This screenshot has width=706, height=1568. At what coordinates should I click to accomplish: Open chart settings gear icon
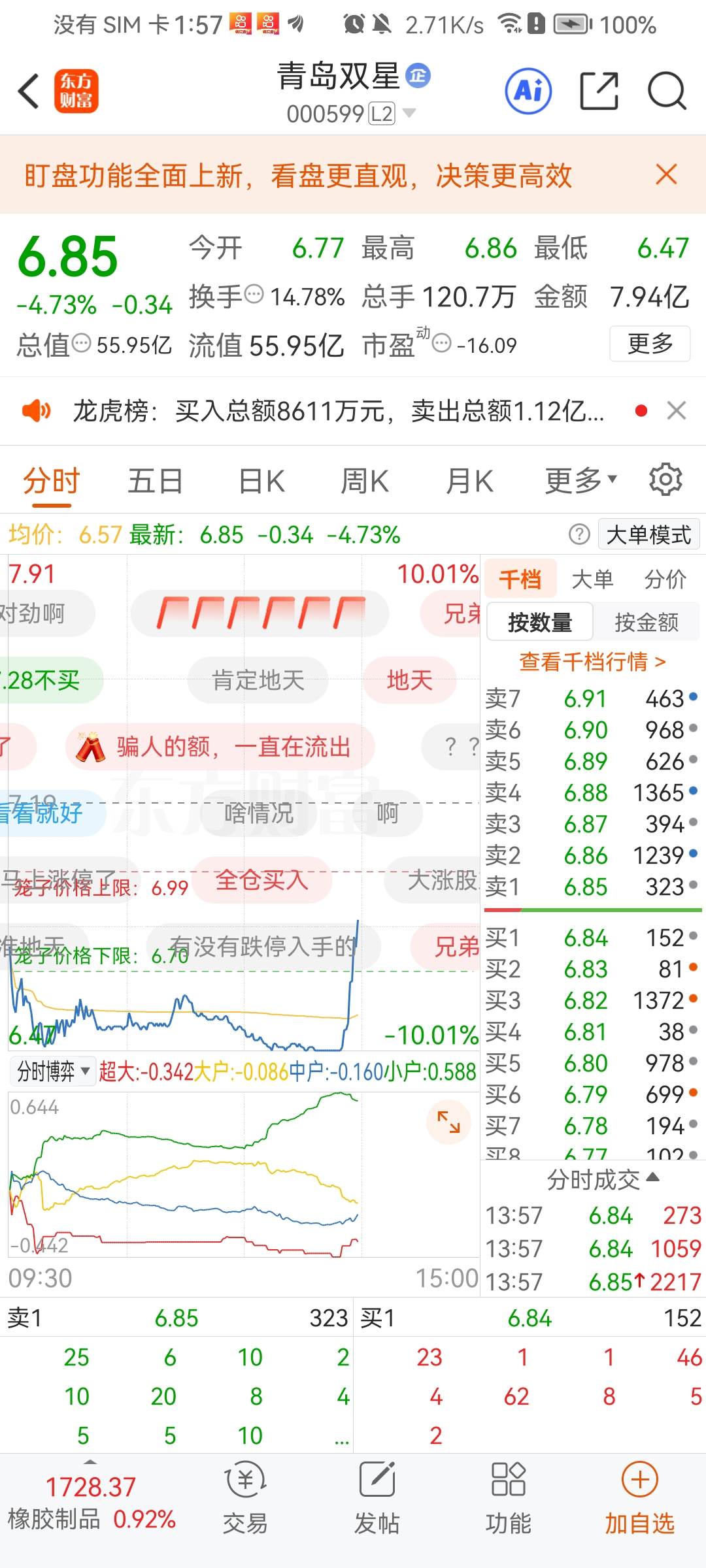665,480
